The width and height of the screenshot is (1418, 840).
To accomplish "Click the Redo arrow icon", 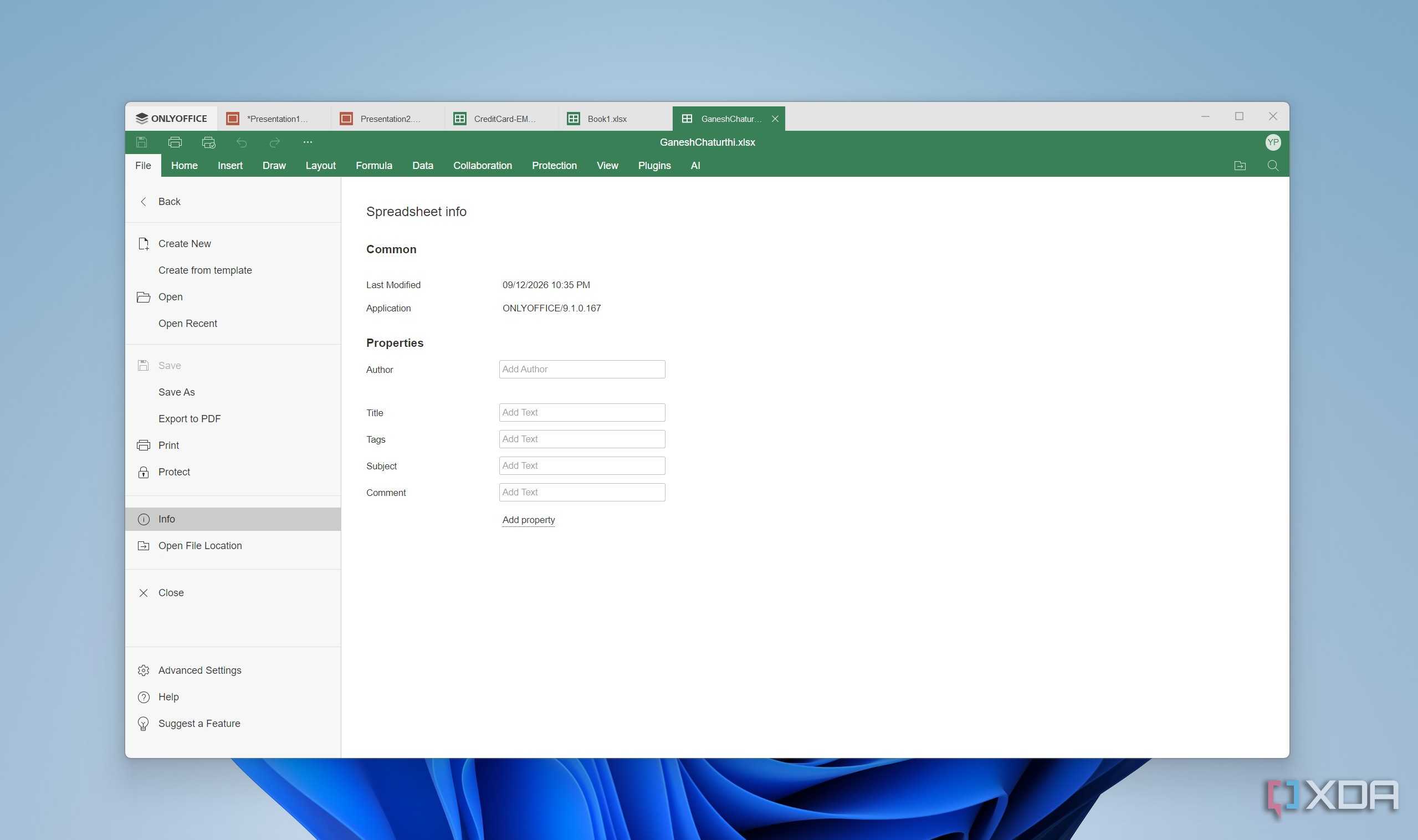I will pos(274,142).
